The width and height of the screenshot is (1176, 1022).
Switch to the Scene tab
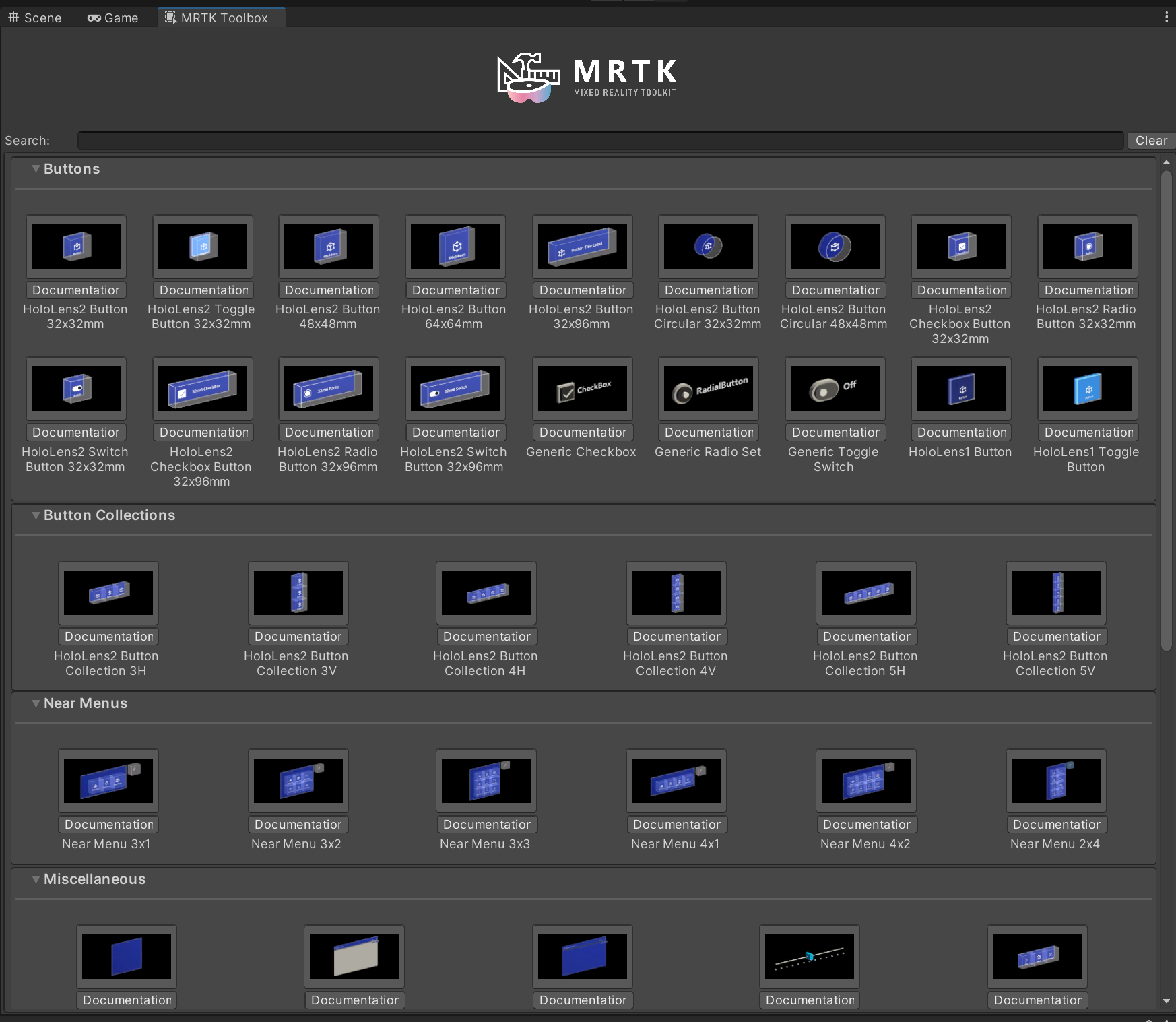(x=35, y=18)
